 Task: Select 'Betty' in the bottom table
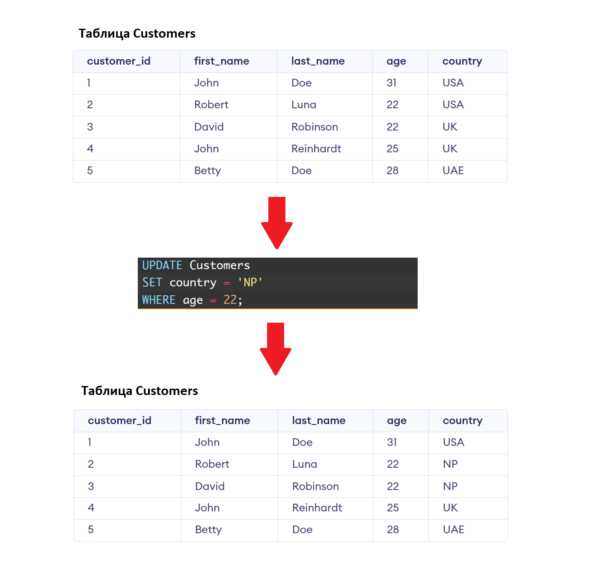[x=208, y=529]
